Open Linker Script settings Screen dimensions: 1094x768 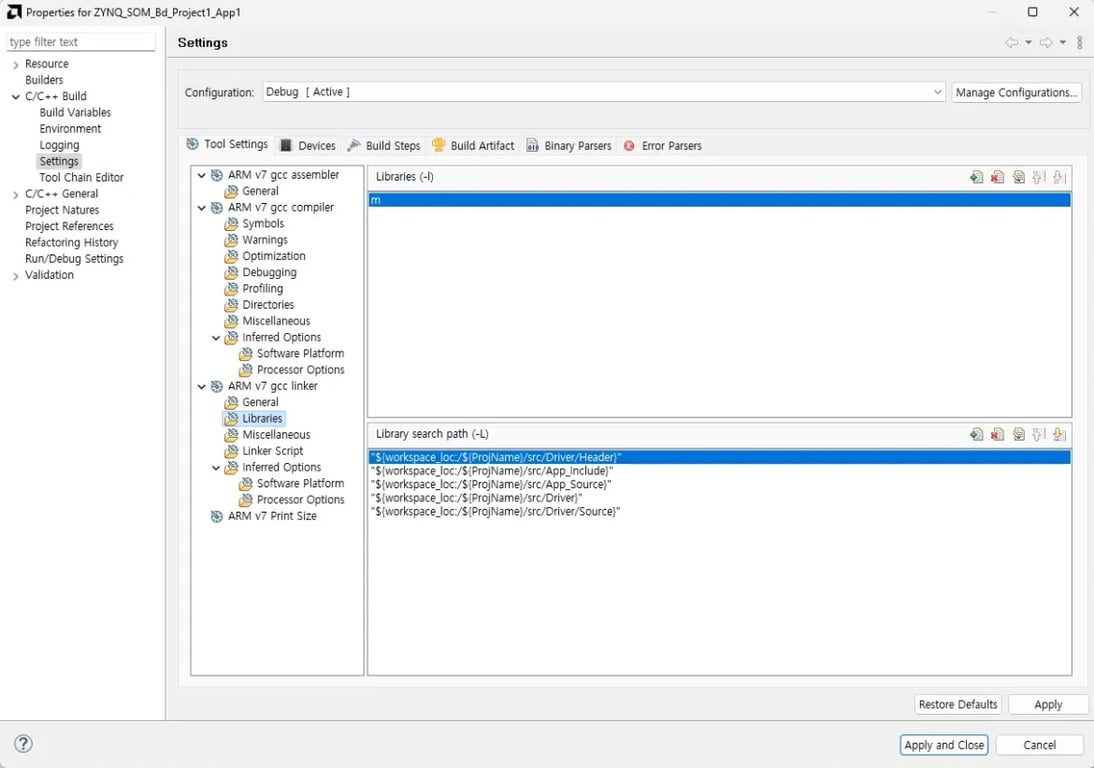point(272,451)
